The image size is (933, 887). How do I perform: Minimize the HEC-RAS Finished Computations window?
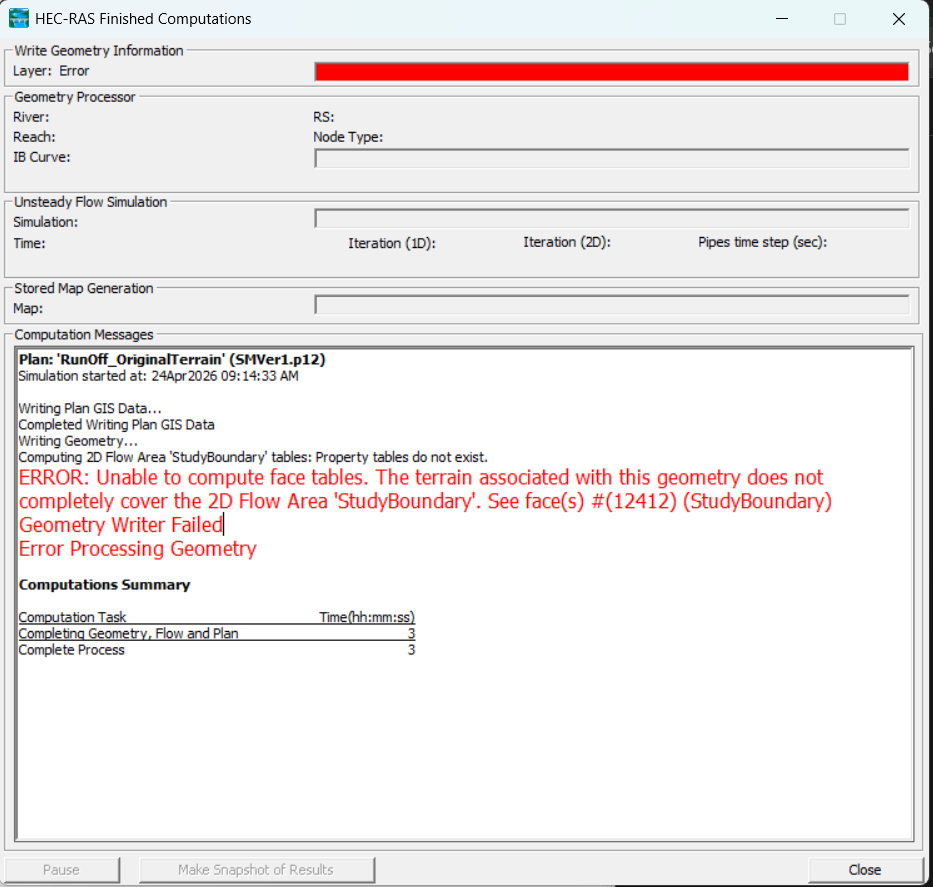click(781, 19)
